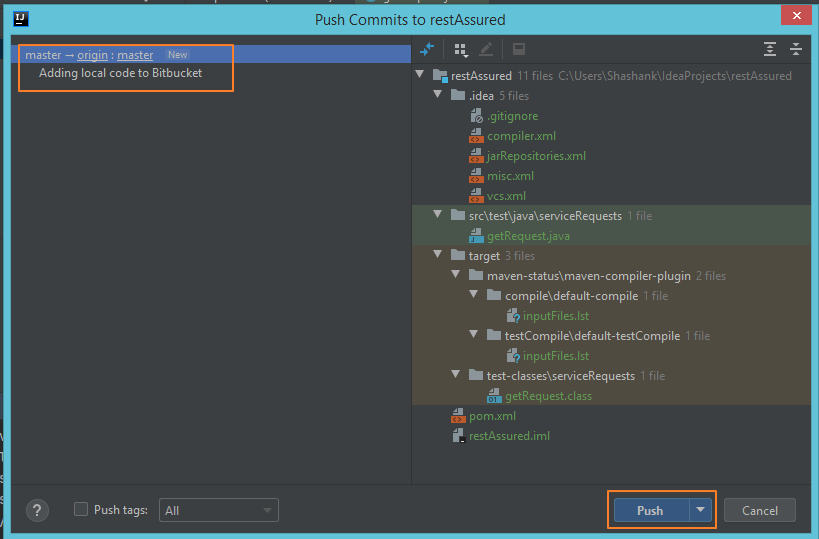The width and height of the screenshot is (819, 539).
Task: Click the restAssured root folder icon
Action: [440, 76]
